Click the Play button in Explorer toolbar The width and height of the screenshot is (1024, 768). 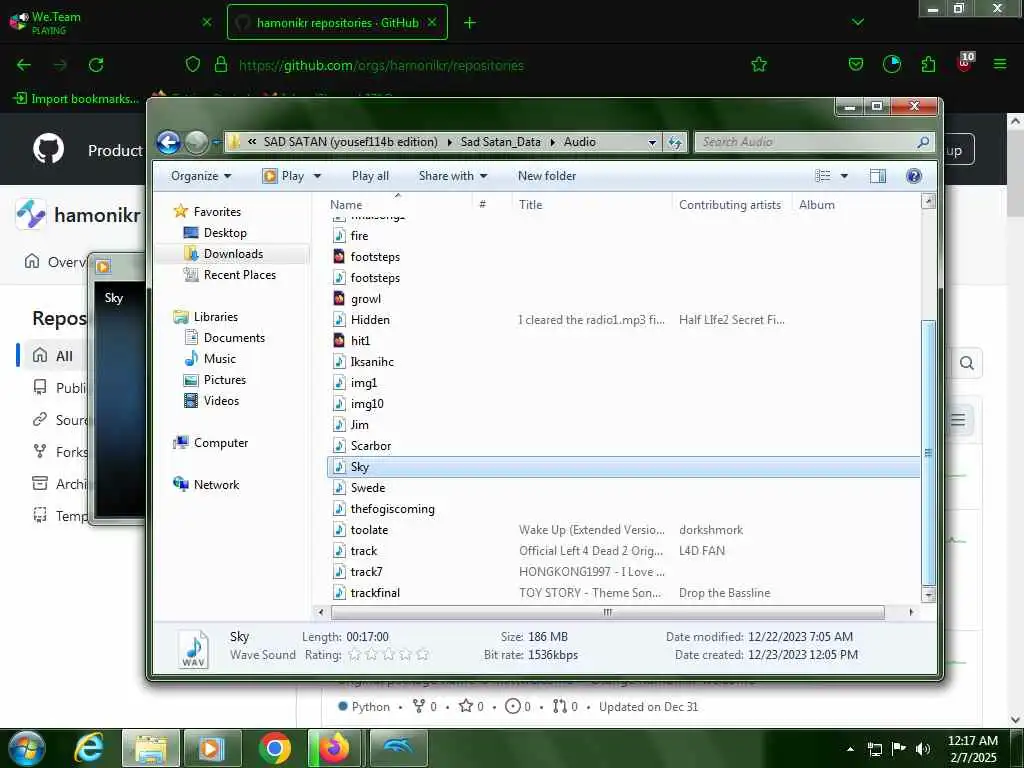[283, 176]
